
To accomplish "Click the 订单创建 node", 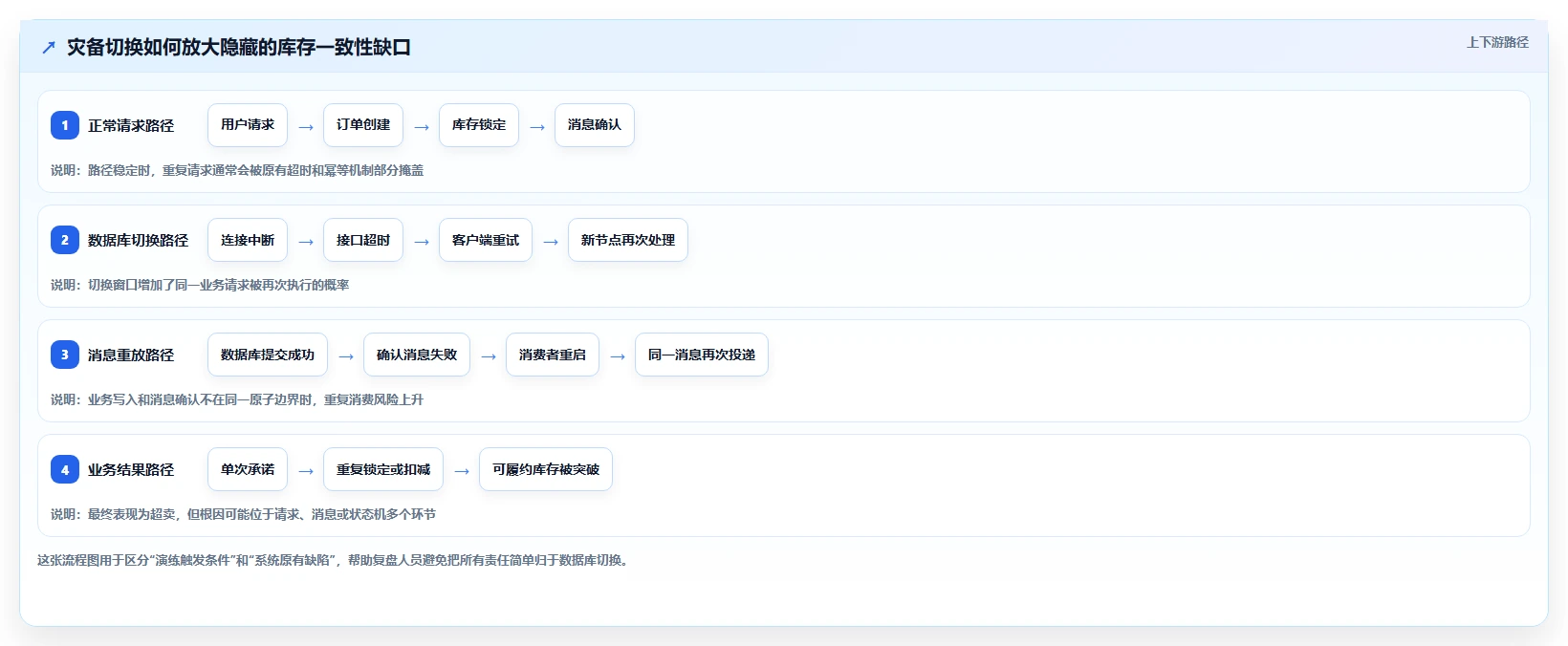I will (x=363, y=125).
